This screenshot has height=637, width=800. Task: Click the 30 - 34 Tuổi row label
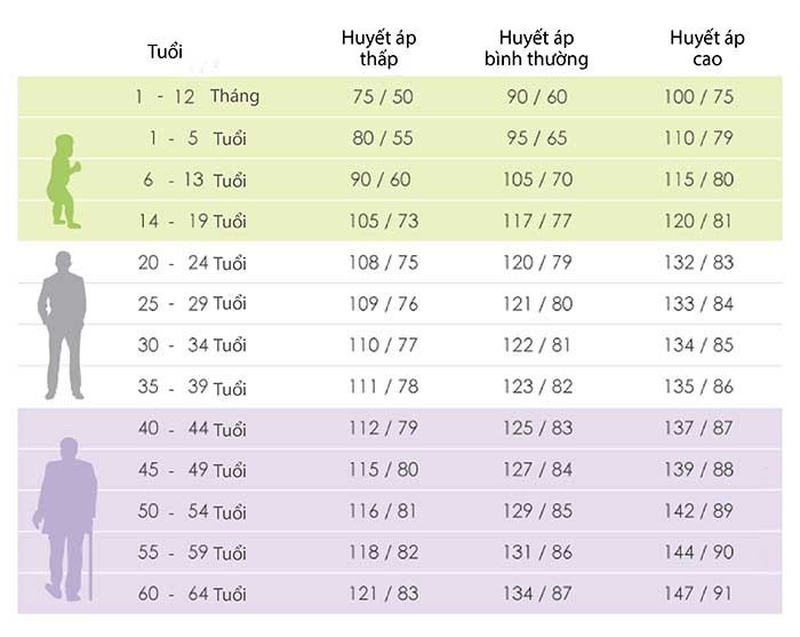[192, 346]
